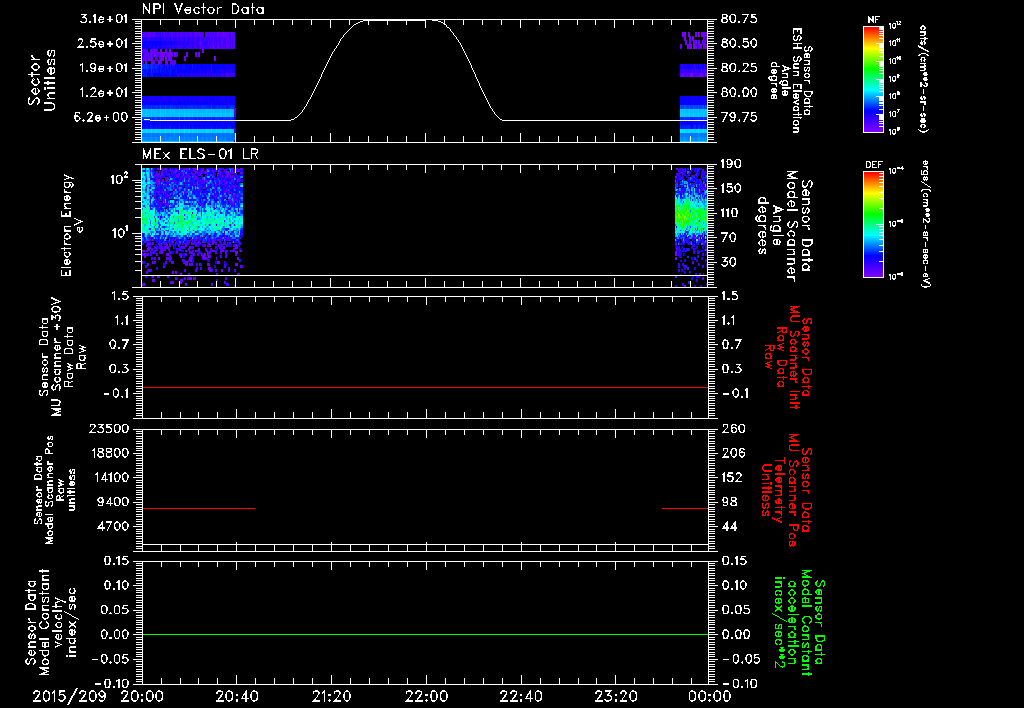1024x708 pixels.
Task: Click the "21:20" time tick label
Action: click(x=331, y=697)
